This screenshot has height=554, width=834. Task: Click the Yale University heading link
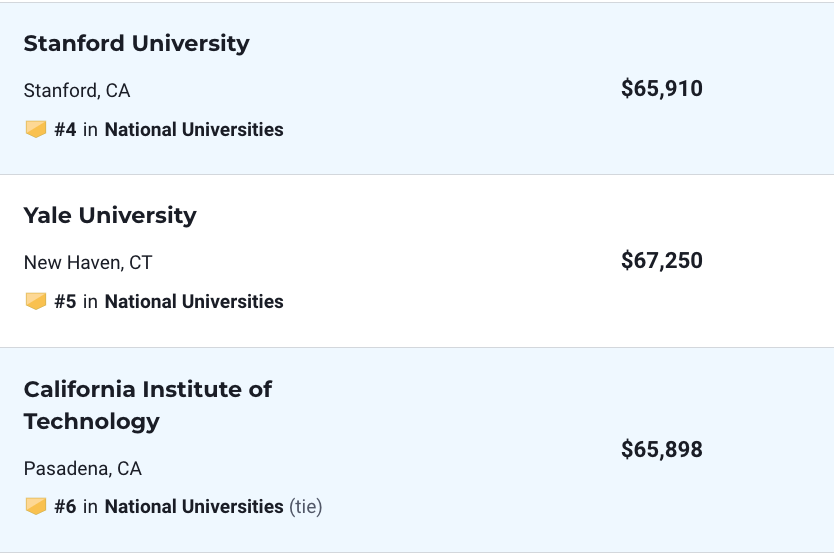(110, 216)
